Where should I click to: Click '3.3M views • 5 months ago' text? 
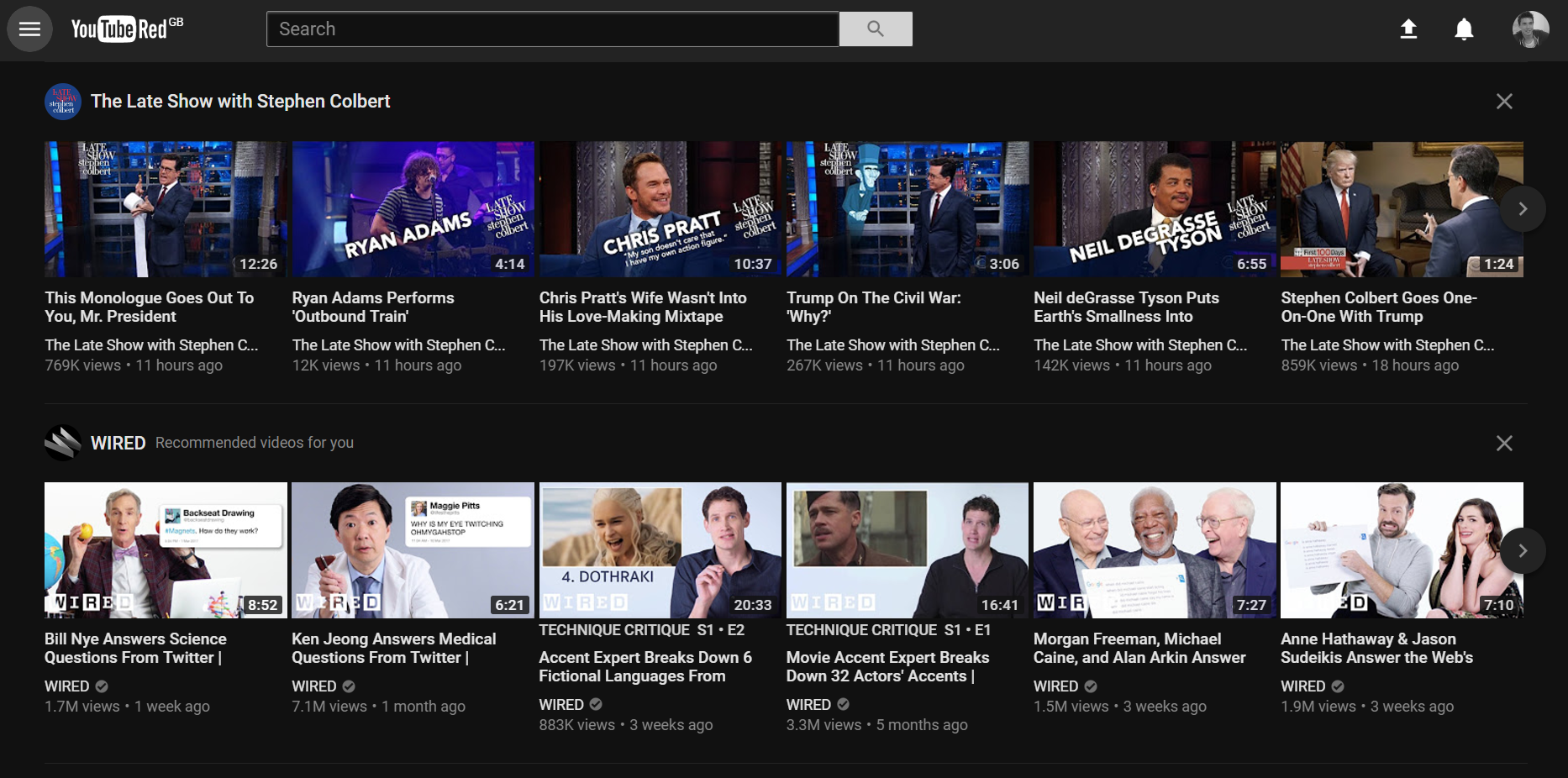(877, 725)
